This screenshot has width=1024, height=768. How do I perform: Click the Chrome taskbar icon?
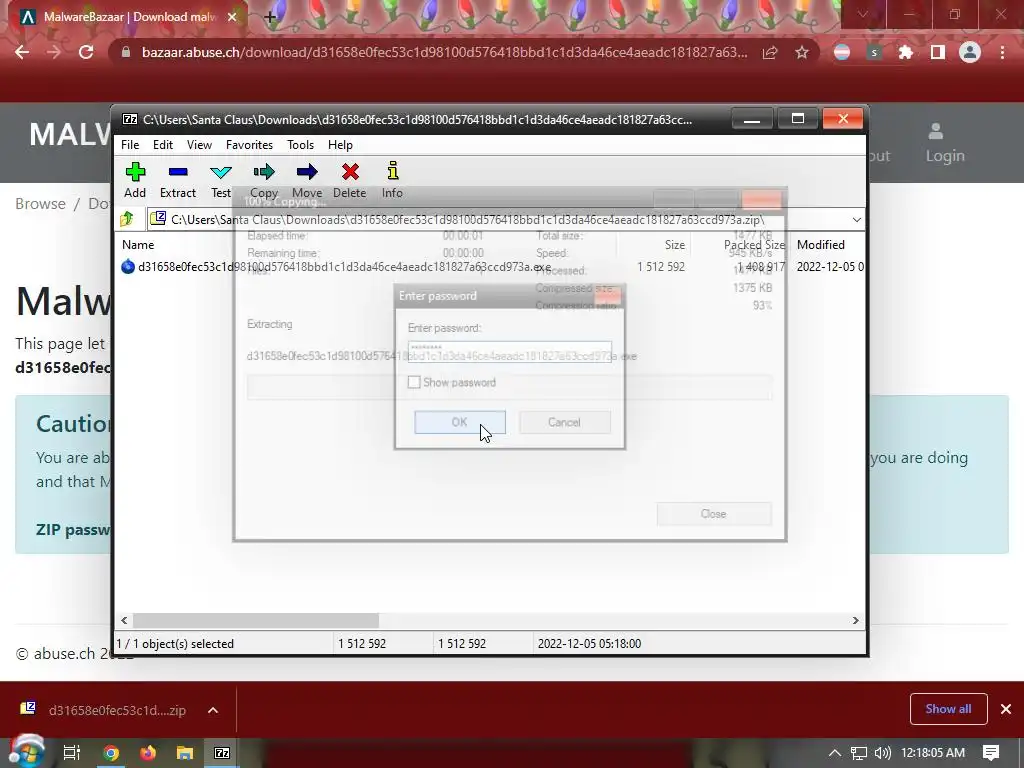[111, 753]
